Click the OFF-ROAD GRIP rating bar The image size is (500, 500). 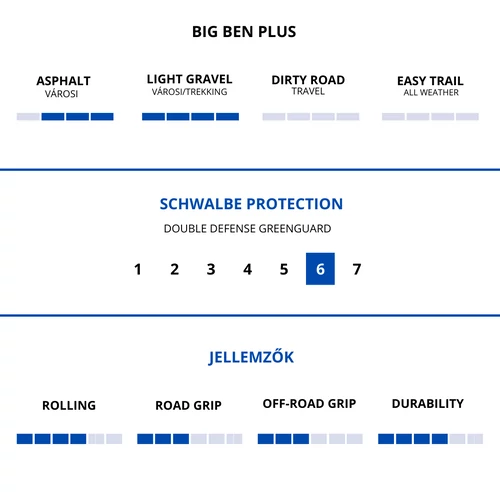click(x=310, y=439)
